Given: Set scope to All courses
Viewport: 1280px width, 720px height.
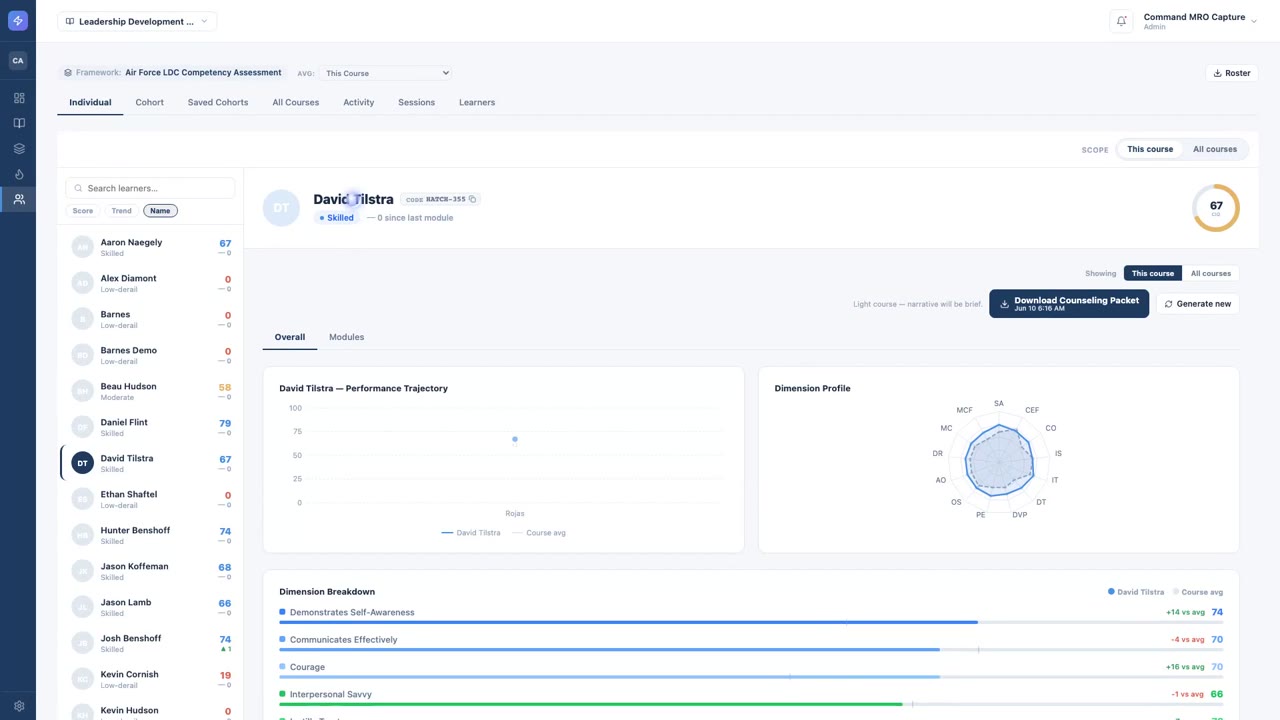Looking at the screenshot, I should pyautogui.click(x=1215, y=149).
